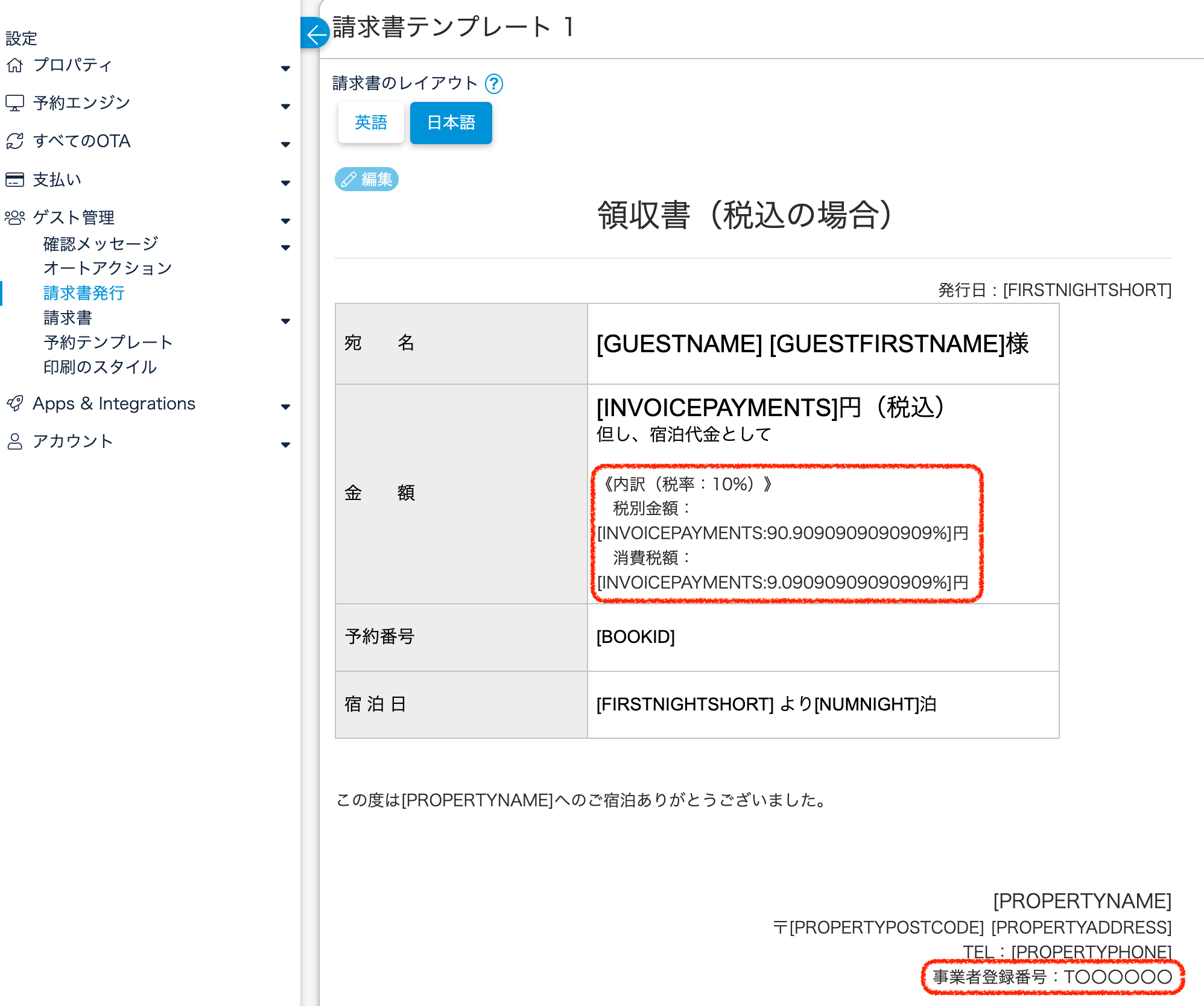This screenshot has height=1006, width=1204.
Task: Click the ゲスト管理 people icon
Action: (14, 217)
